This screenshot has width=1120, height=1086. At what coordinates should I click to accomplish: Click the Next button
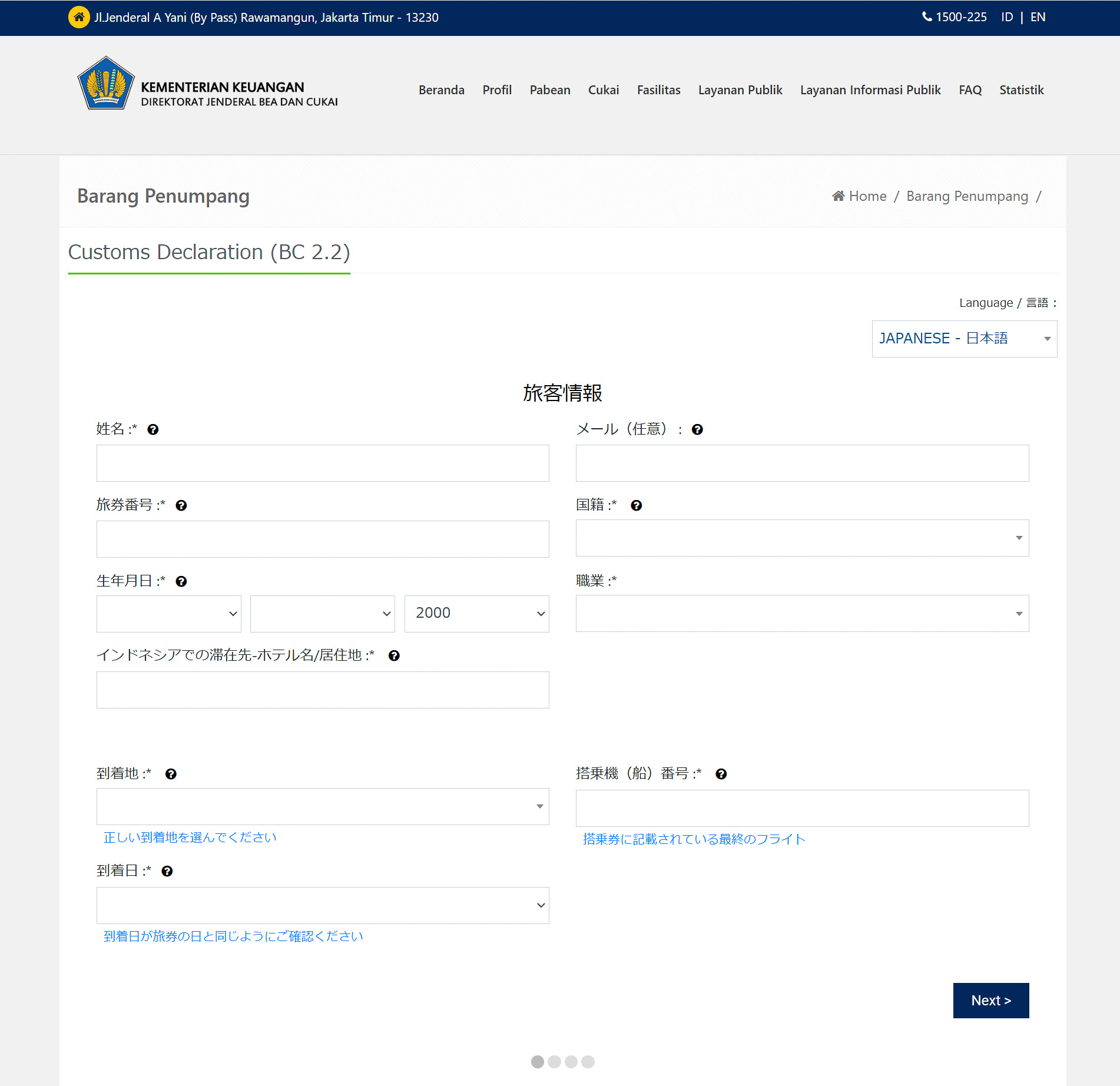[990, 1000]
